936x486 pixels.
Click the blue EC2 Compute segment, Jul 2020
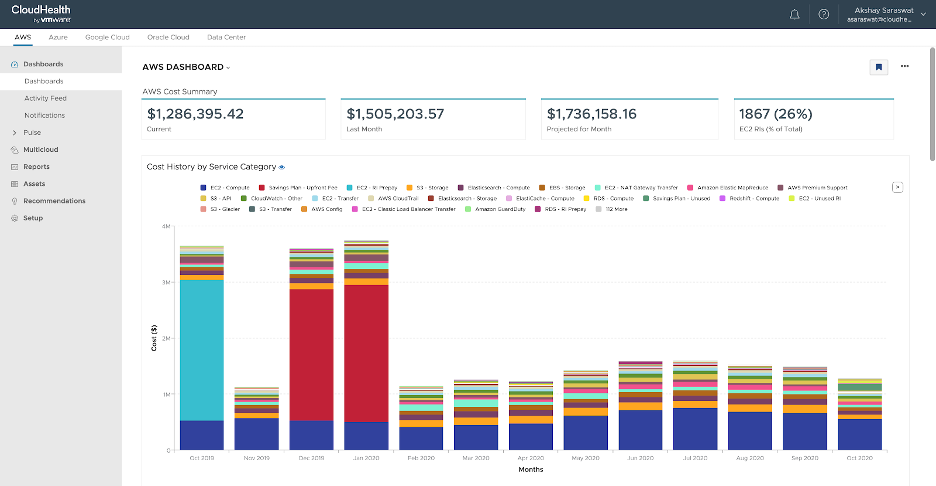point(695,429)
